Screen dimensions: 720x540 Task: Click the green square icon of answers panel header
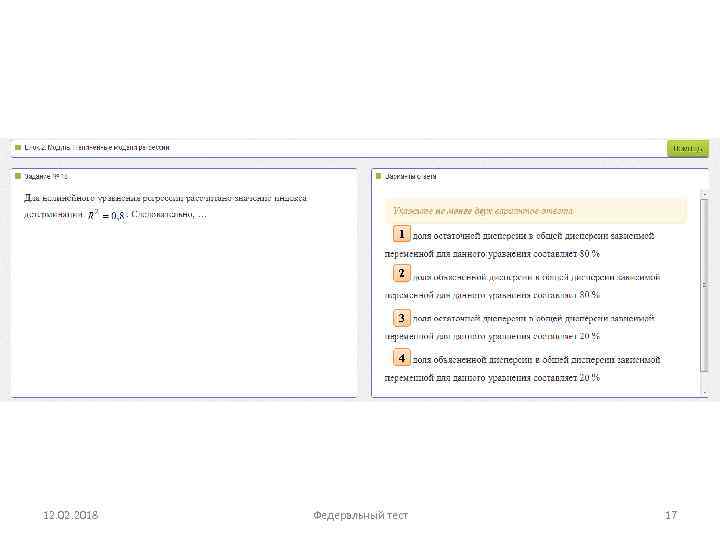[378, 176]
